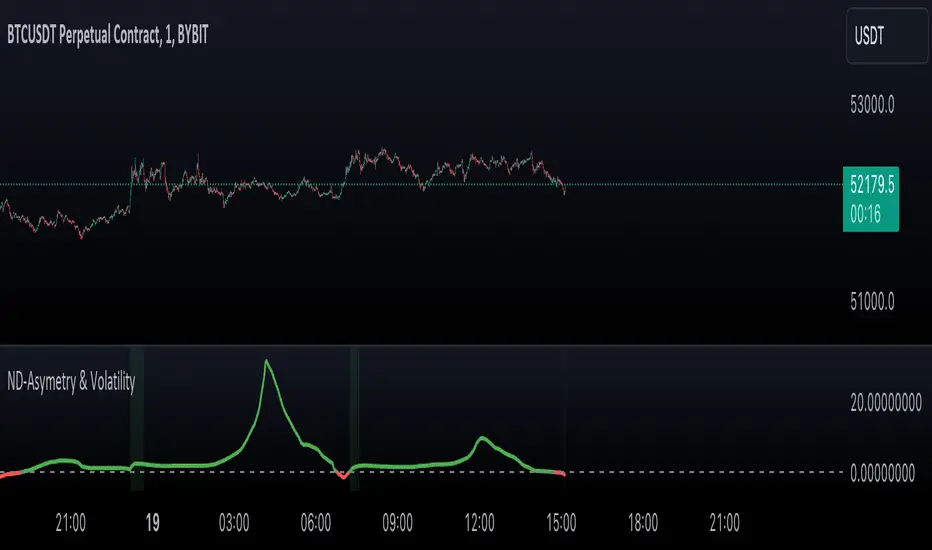
Task: Click the red indicator dip near 07:00
Action: [x=343, y=475]
